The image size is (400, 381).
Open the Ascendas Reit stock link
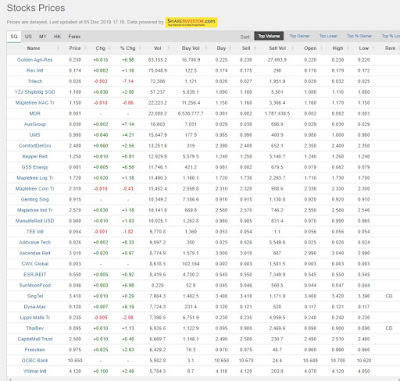[35, 253]
